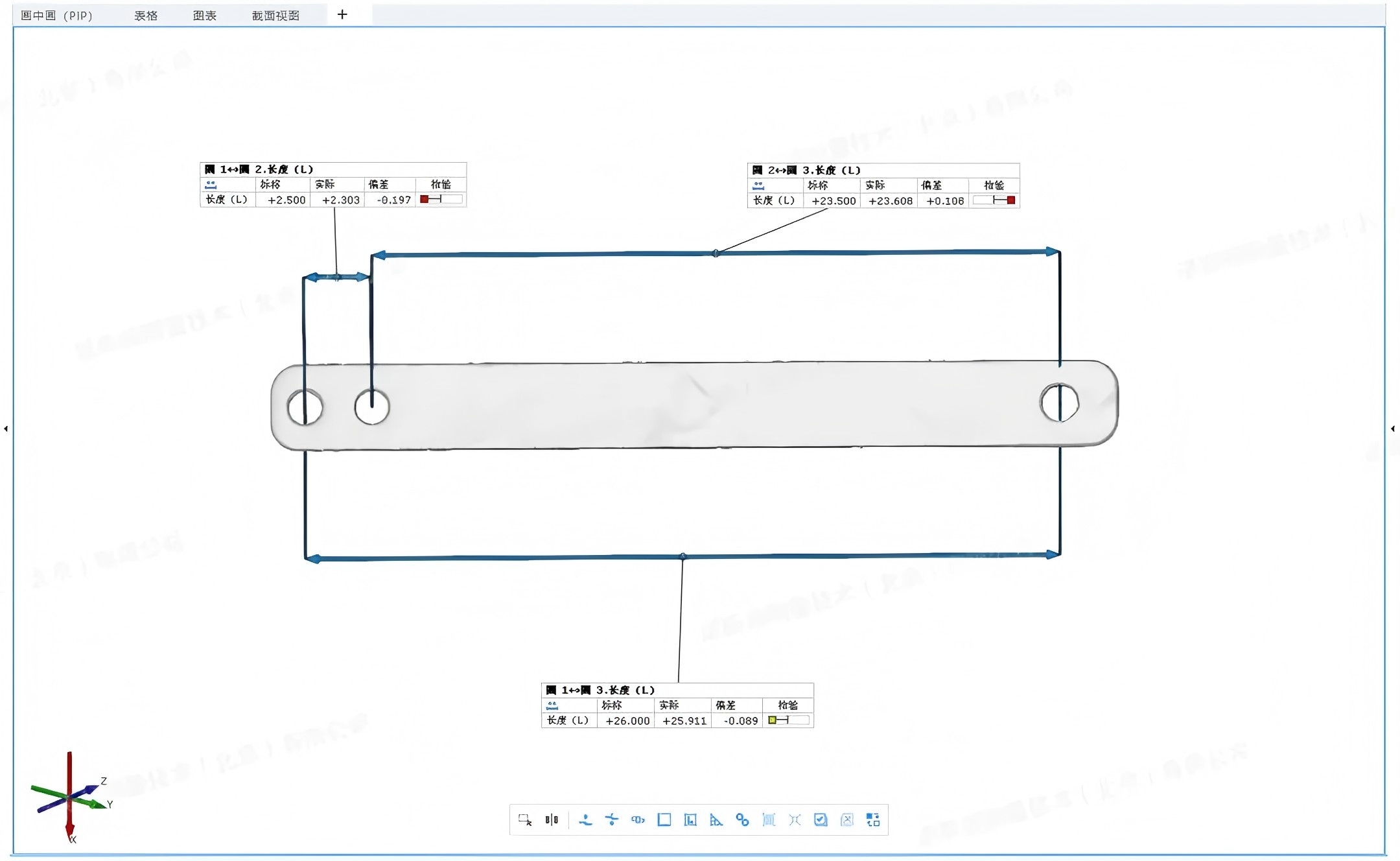Screen dimensions: 1400x861
Task: Expand the left side panel arrow
Action: click(x=6, y=429)
